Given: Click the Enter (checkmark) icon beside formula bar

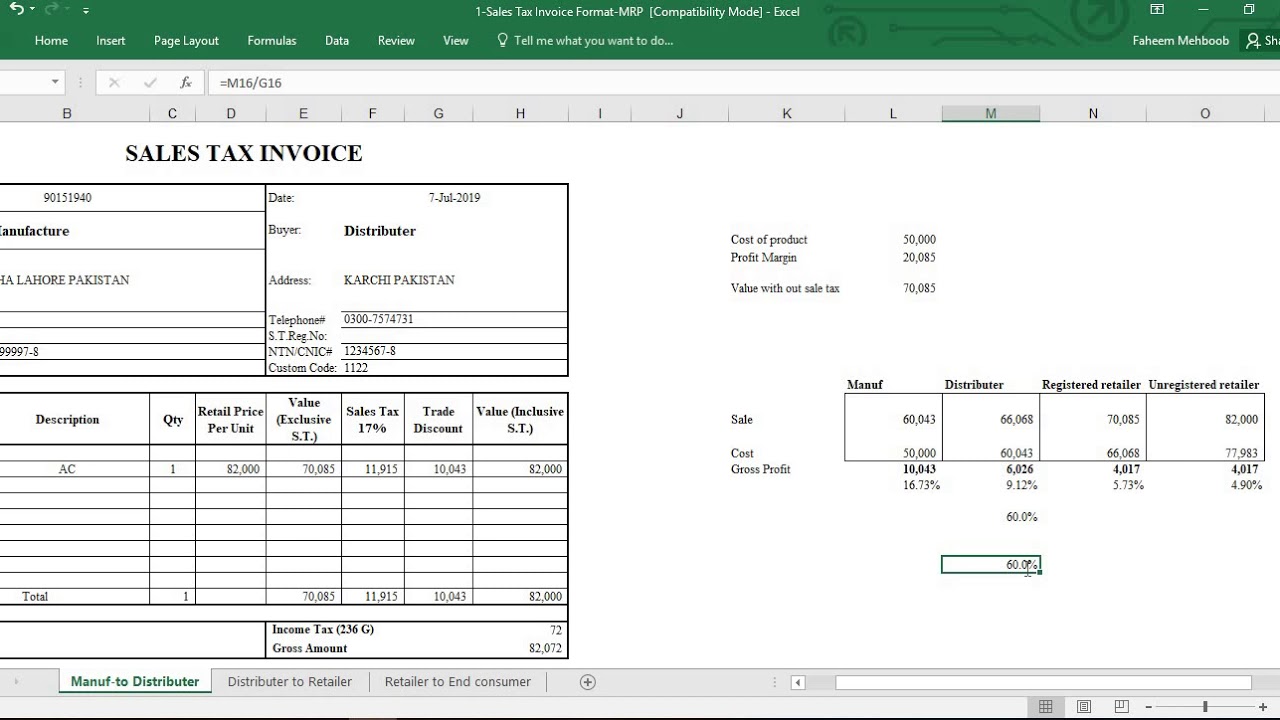Looking at the screenshot, I should click(148, 82).
